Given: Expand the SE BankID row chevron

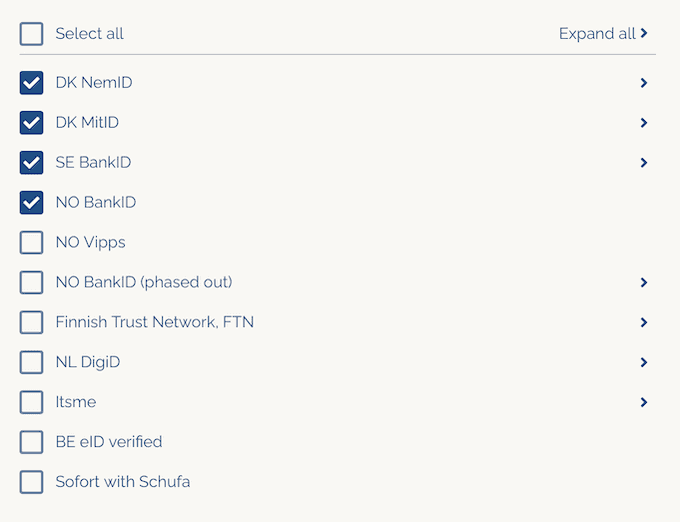Looking at the screenshot, I should [644, 163].
